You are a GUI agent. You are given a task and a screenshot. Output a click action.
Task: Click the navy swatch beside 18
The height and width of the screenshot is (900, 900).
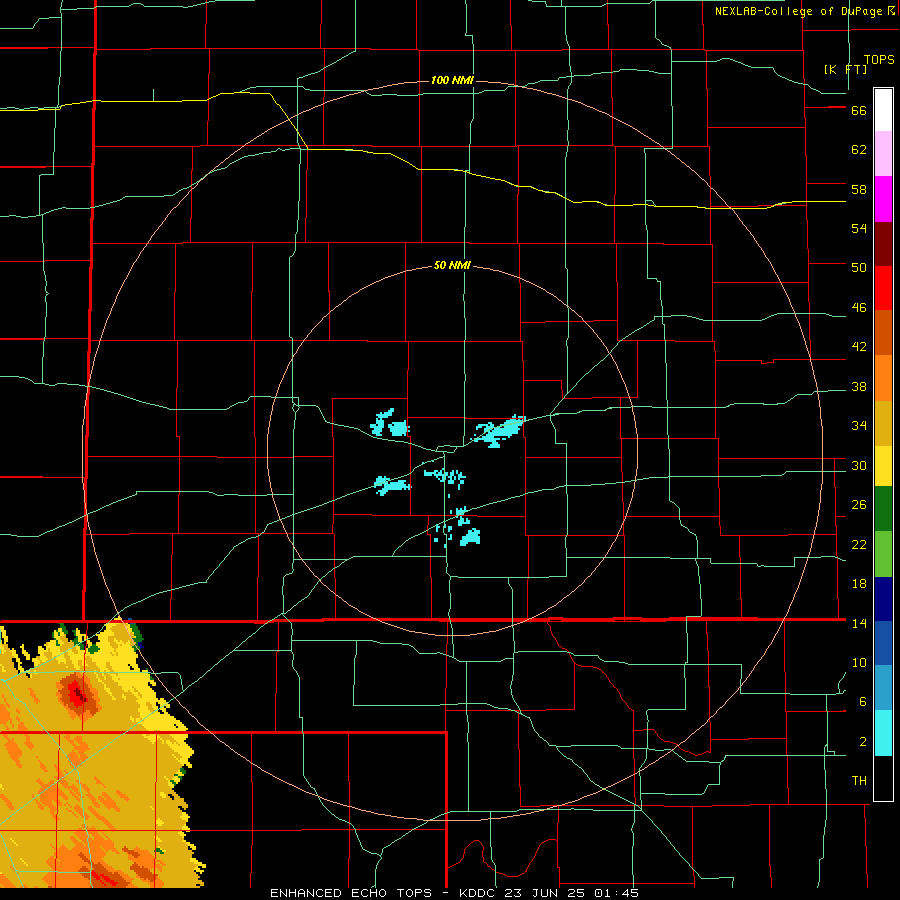[883, 599]
